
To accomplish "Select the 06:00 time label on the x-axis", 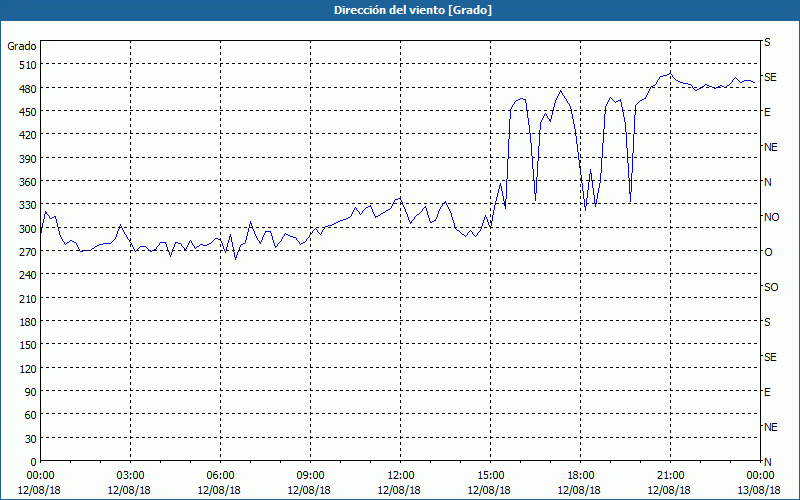I will coord(220,476).
